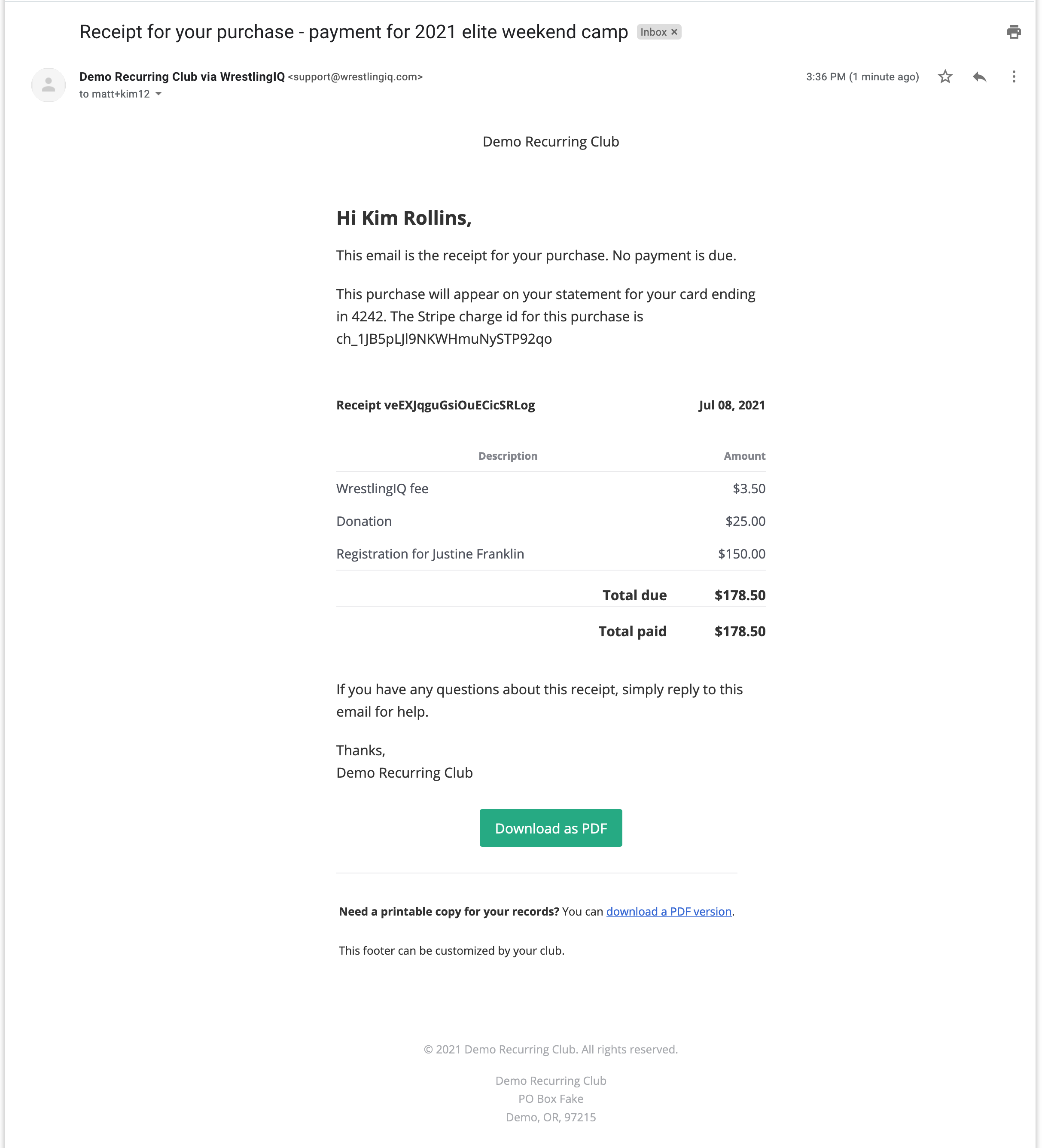Reply to the email with arrow icon
Image resolution: width=1054 pixels, height=1148 pixels.
(979, 76)
